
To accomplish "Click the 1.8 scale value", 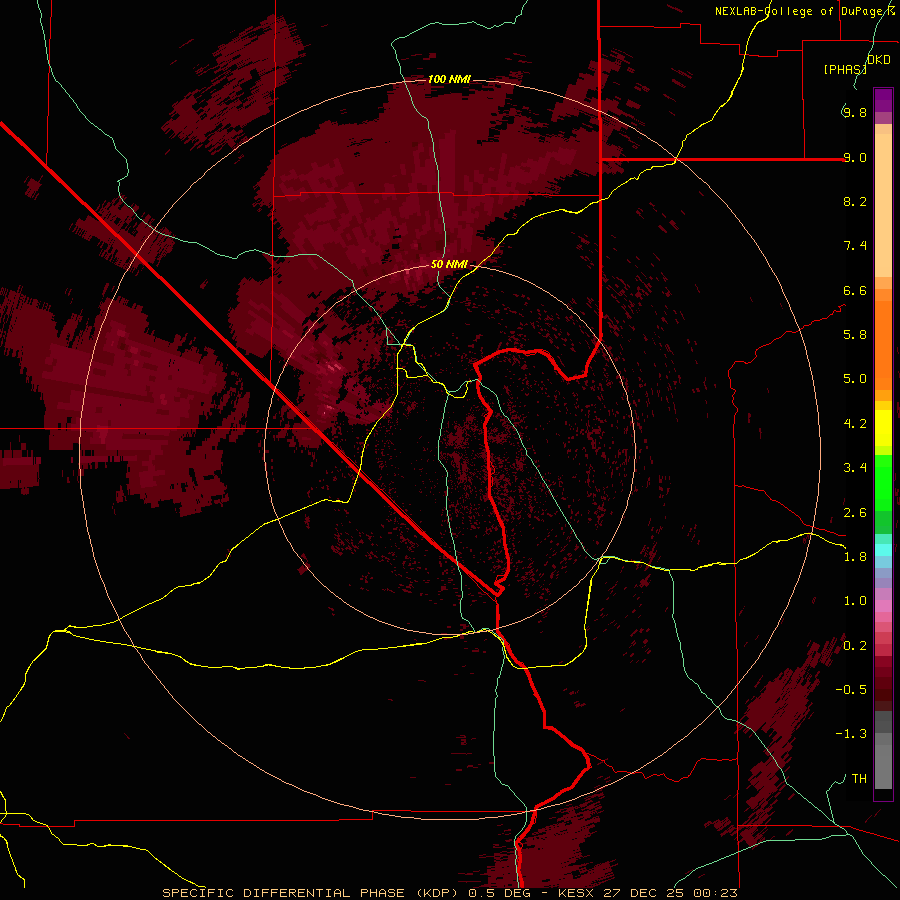I will [855, 557].
